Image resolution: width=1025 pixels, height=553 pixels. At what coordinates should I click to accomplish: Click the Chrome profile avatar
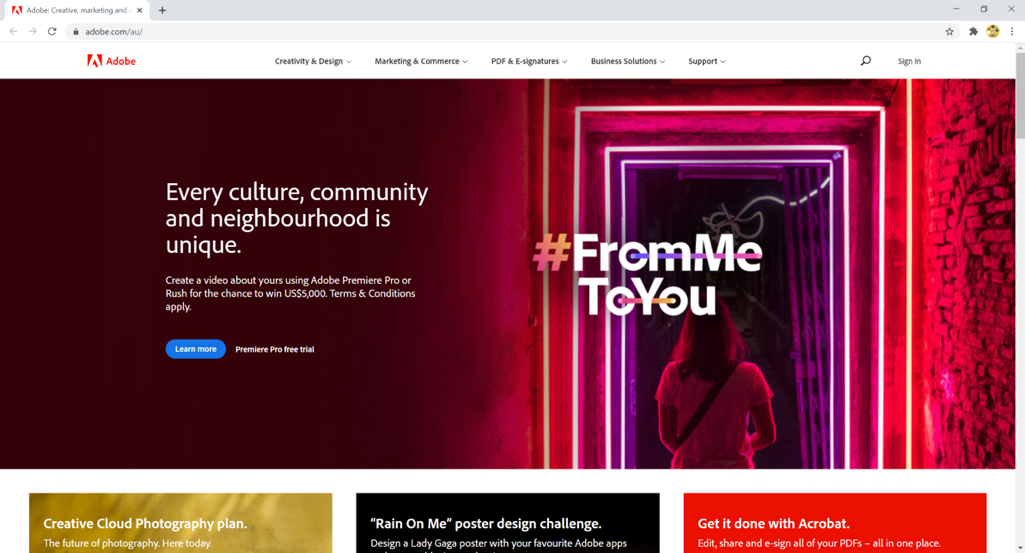tap(992, 31)
